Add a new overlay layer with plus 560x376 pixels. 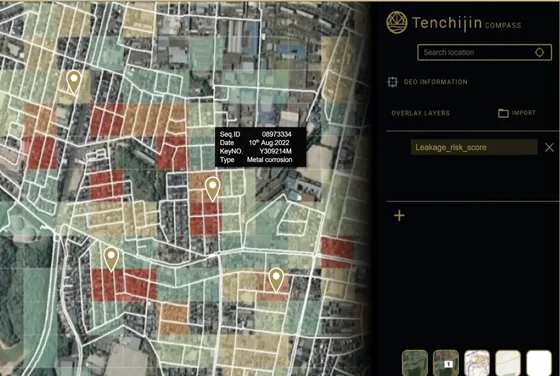[399, 215]
